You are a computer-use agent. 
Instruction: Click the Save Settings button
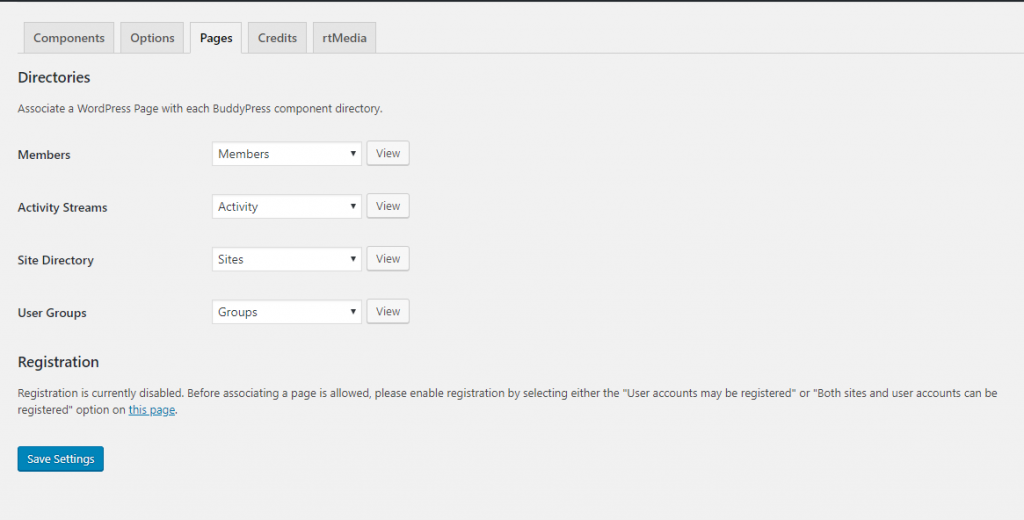(61, 459)
